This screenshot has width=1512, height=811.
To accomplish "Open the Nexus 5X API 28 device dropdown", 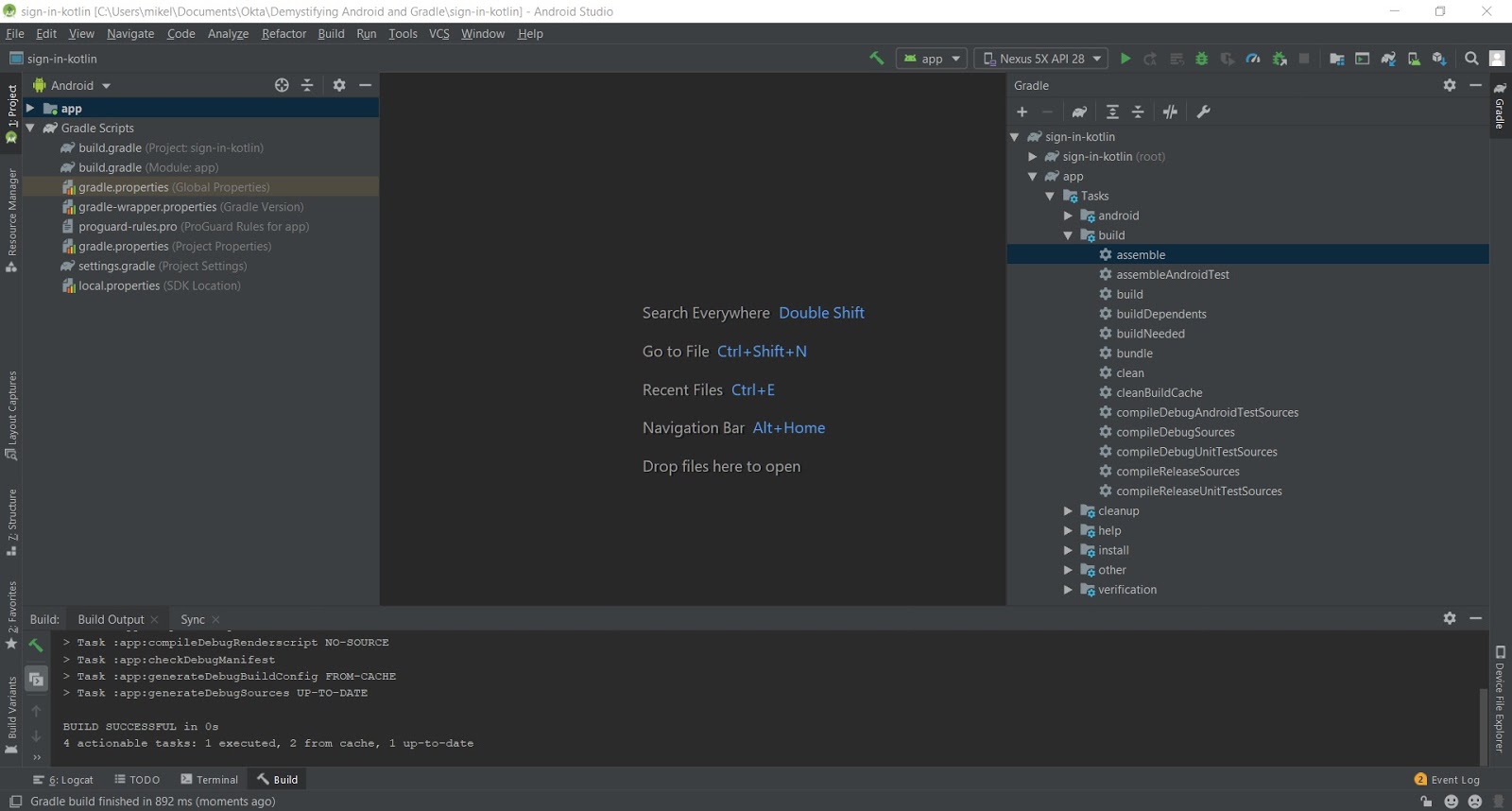I will click(x=1042, y=59).
